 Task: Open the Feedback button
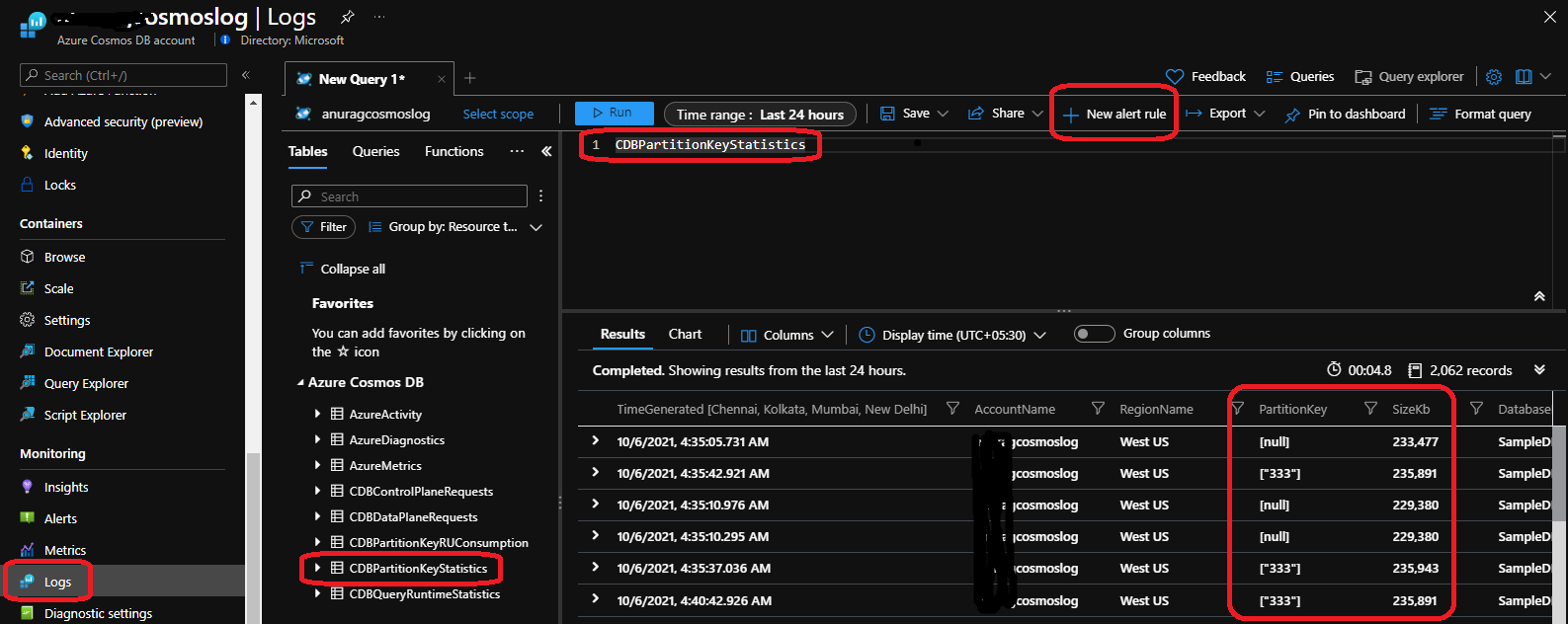pyautogui.click(x=1205, y=76)
